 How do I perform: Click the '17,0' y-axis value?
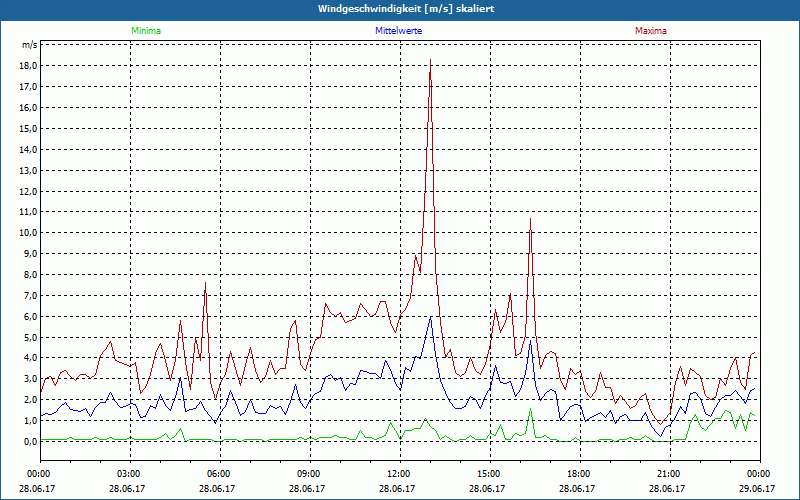click(29, 87)
